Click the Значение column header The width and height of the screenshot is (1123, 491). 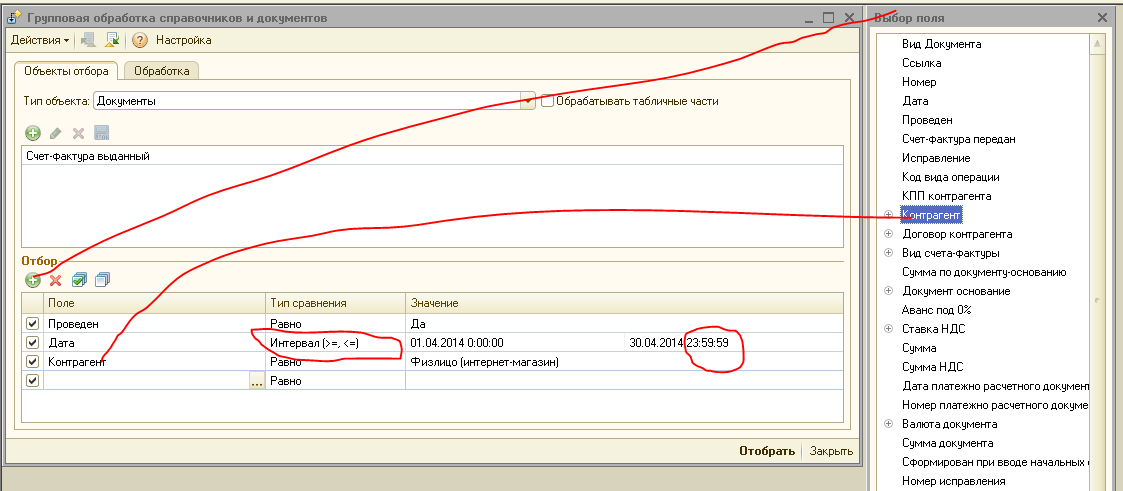(624, 303)
